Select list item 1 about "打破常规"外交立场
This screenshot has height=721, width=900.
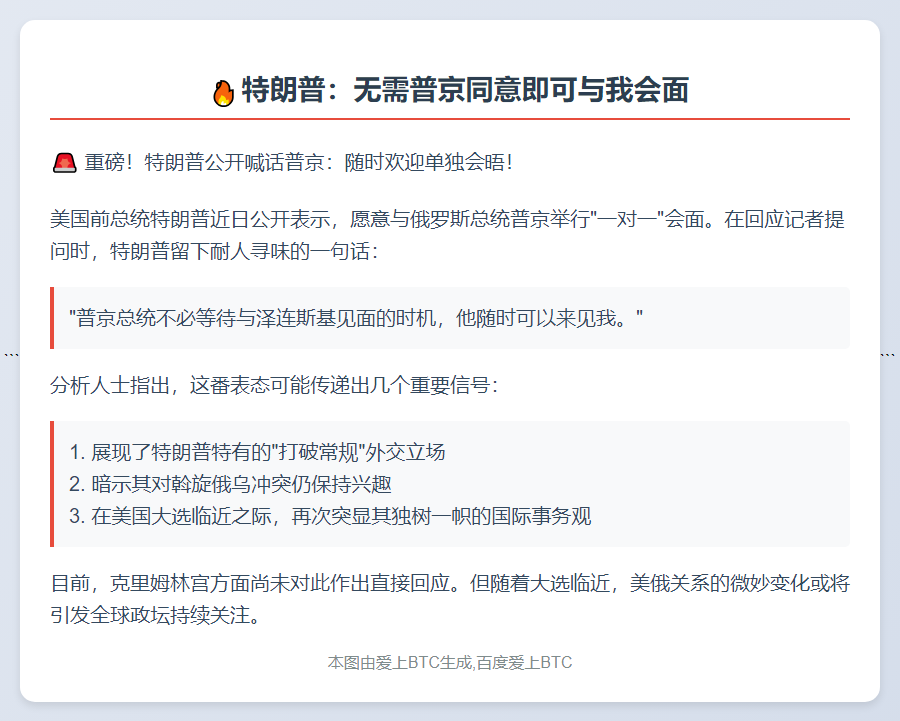[x=257, y=452]
